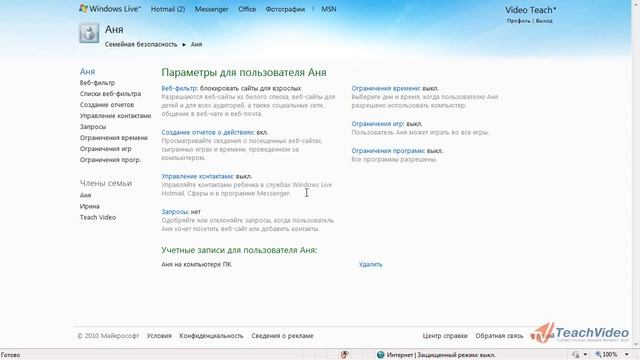Click the 100% zoom level button
This screenshot has width=640, height=360.
(606, 355)
